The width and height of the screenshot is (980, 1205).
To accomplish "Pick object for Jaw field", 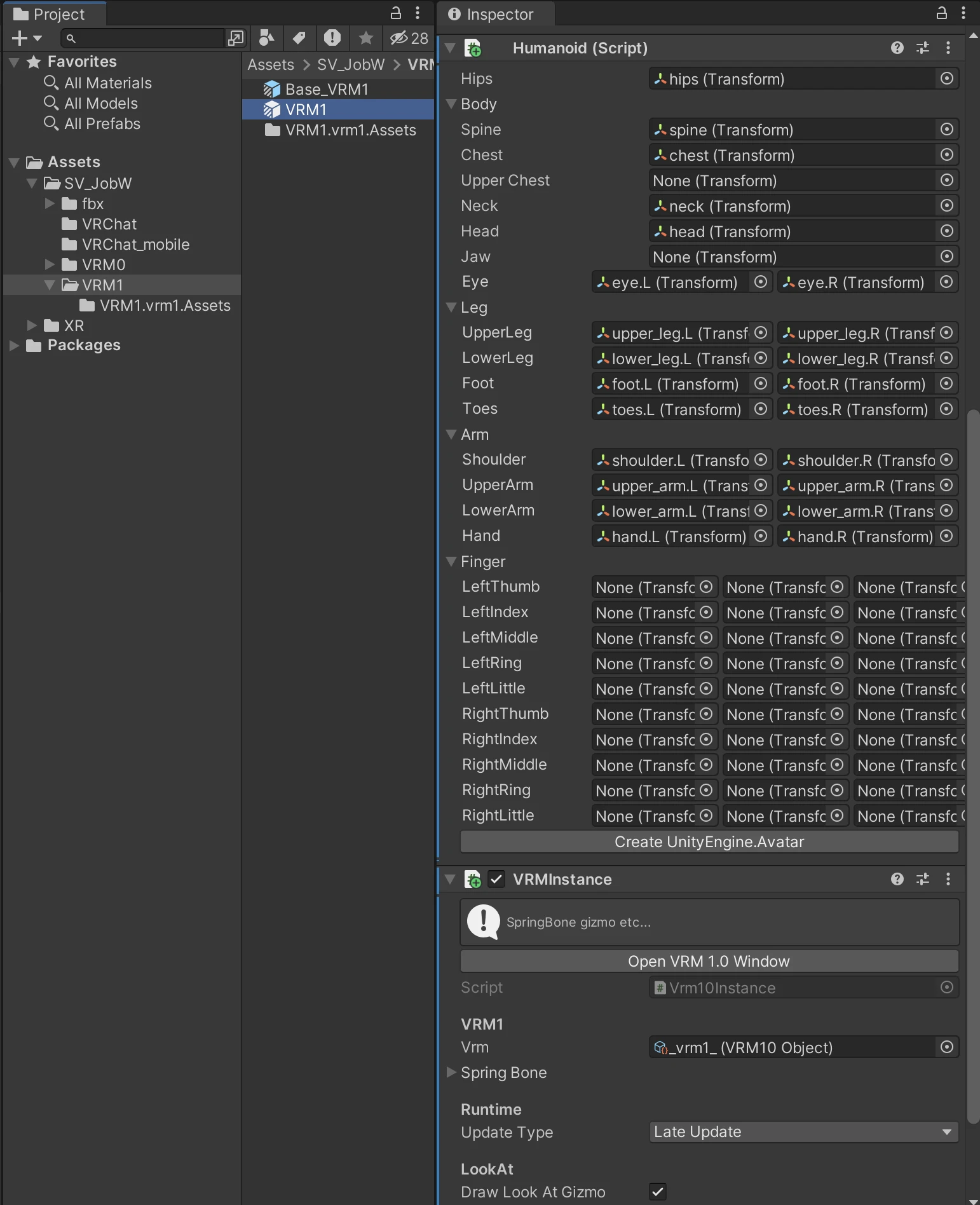I will click(x=947, y=257).
